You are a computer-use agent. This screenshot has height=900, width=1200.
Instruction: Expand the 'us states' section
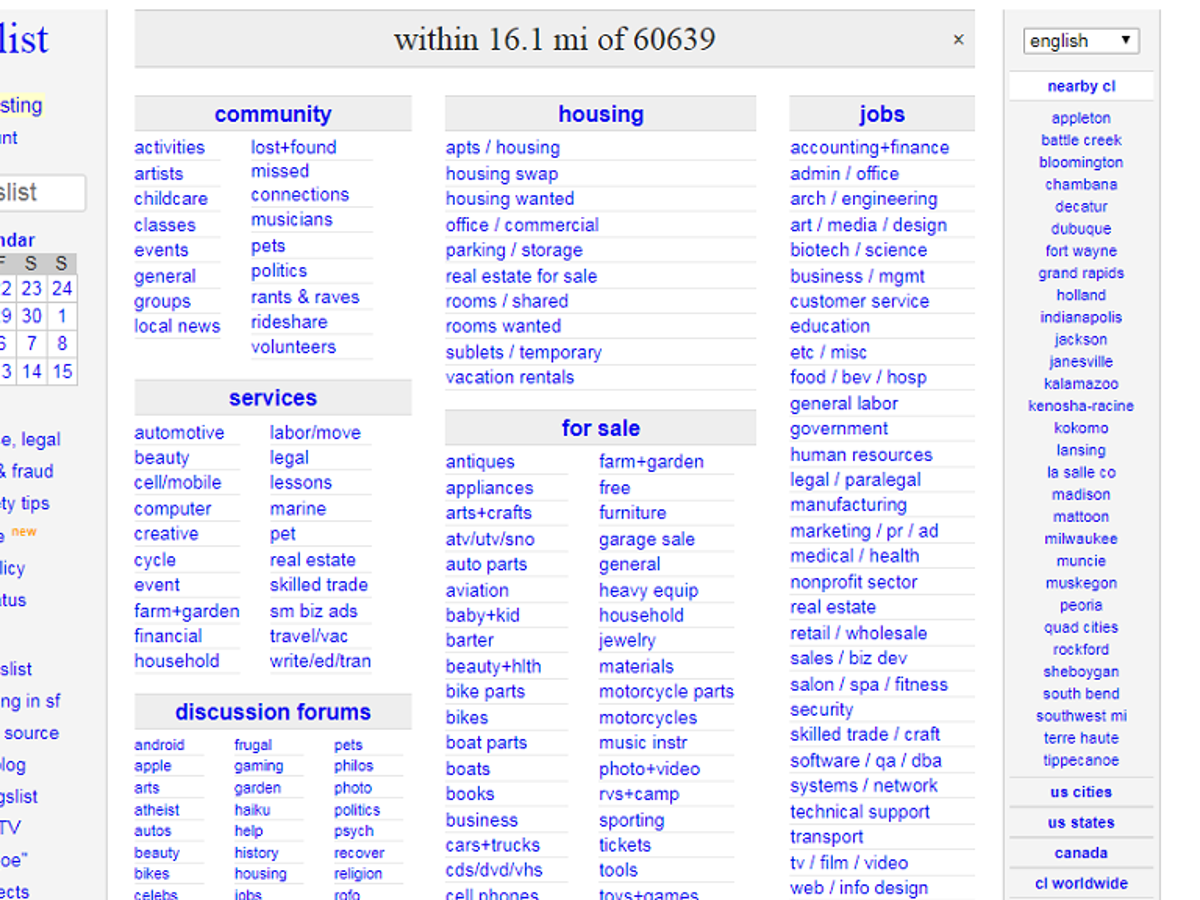click(1080, 823)
